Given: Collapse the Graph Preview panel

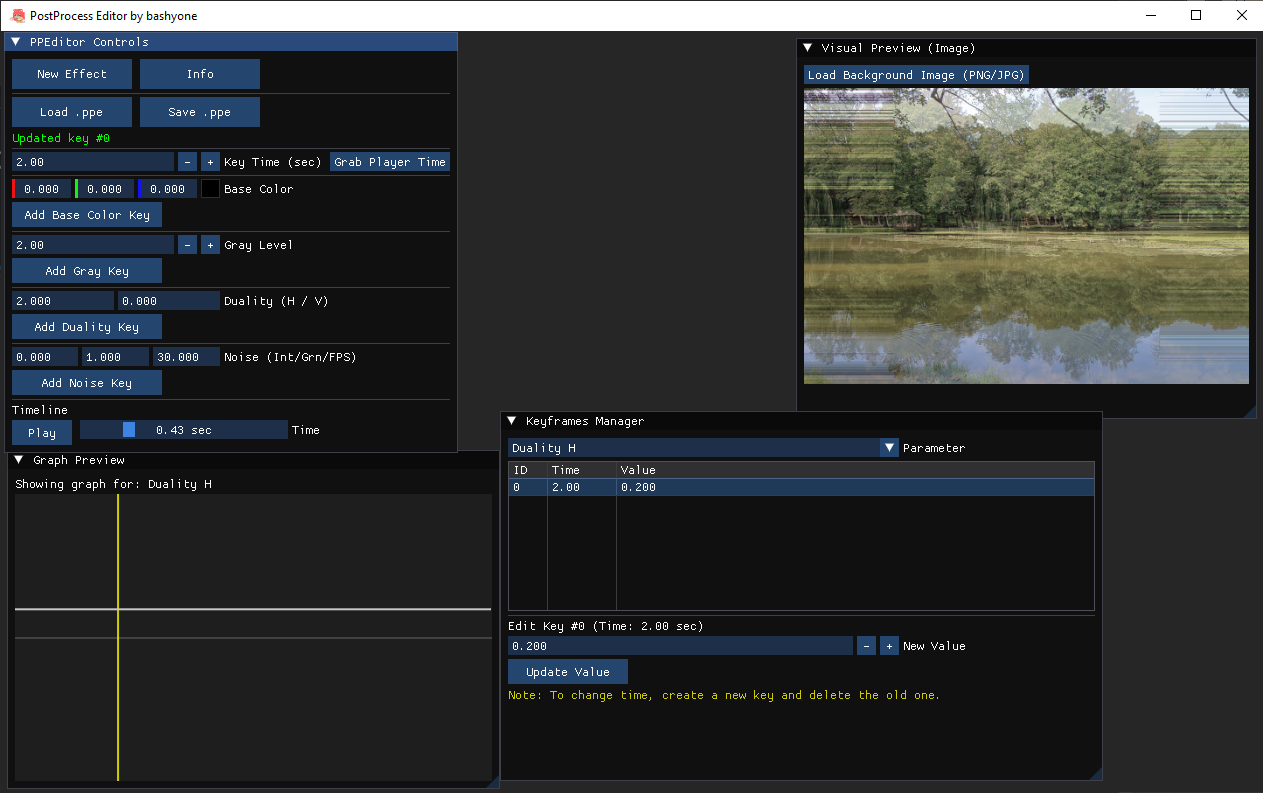Looking at the screenshot, I should coord(19,460).
